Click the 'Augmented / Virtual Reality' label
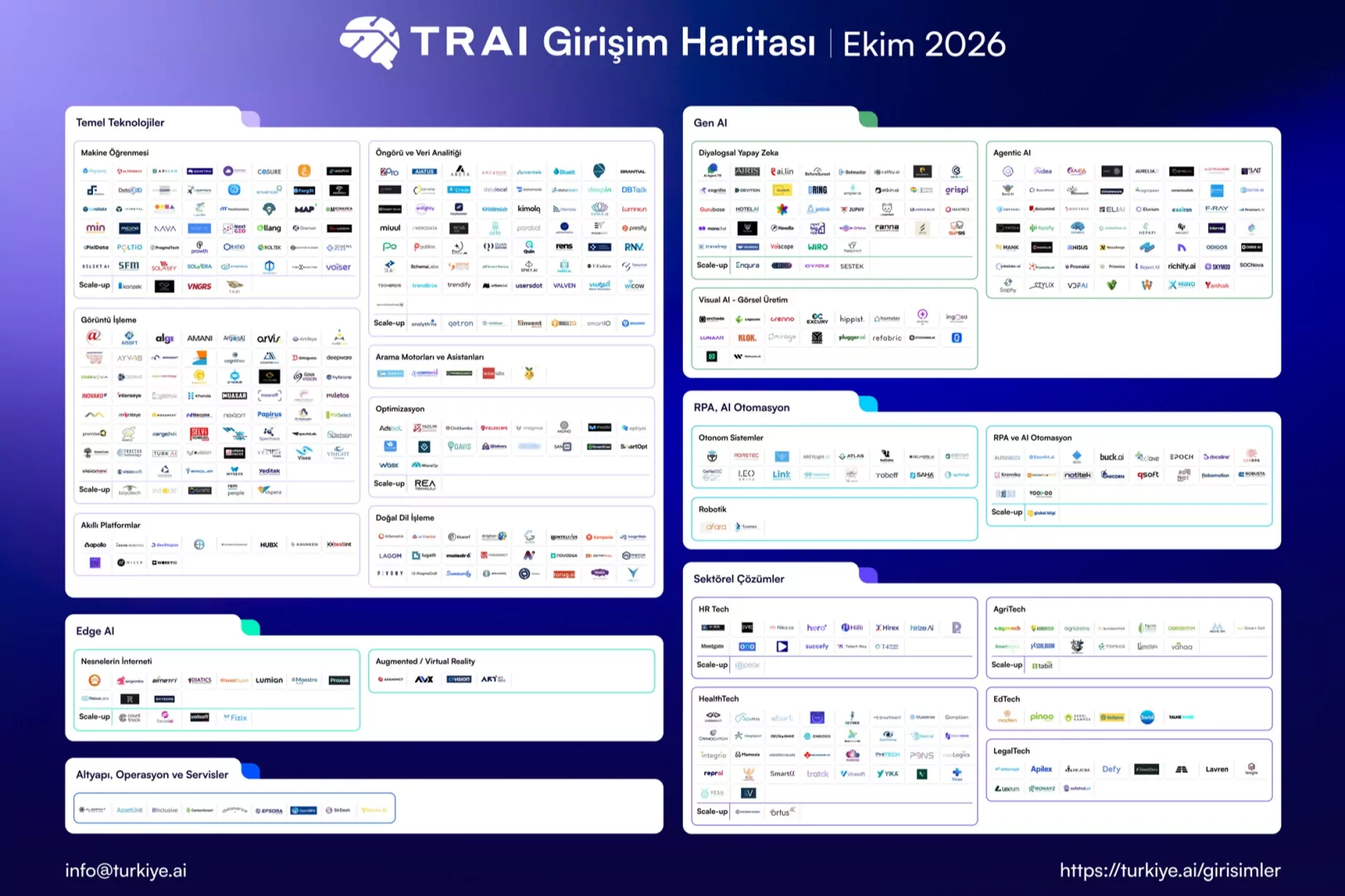This screenshot has width=1345, height=896. coord(426,661)
